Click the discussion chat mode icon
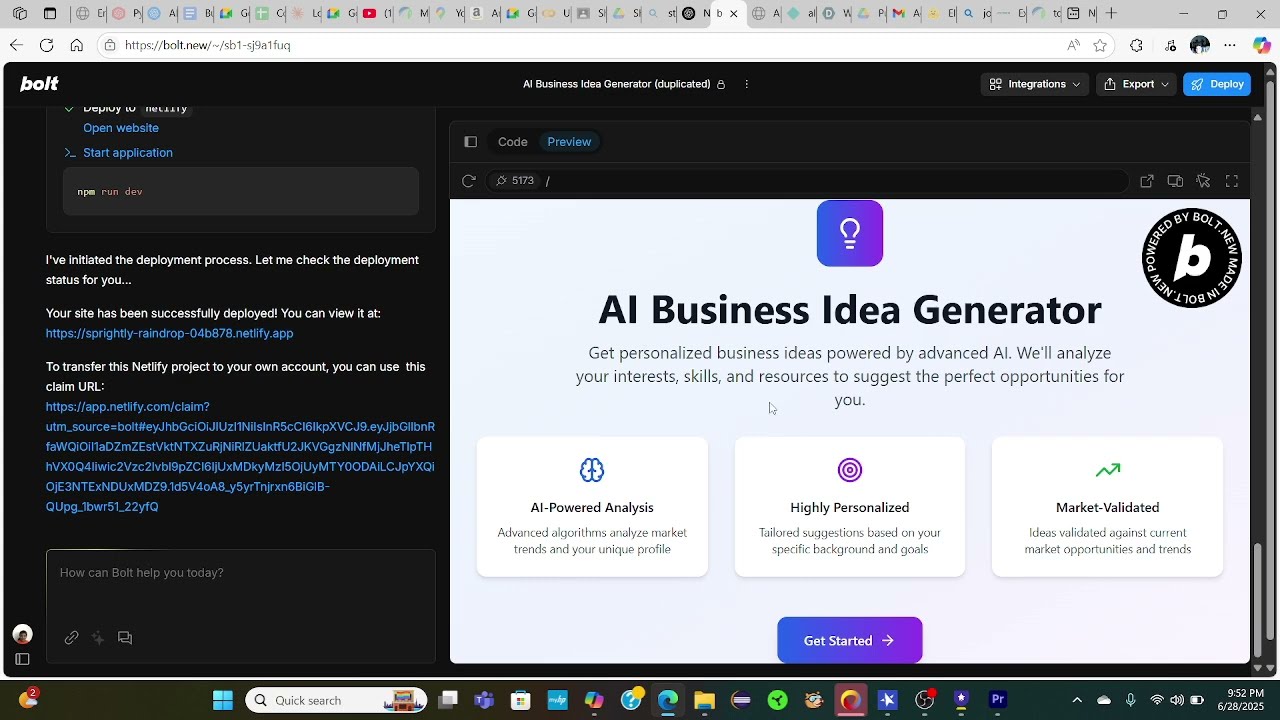This screenshot has height=720, width=1280. click(x=125, y=638)
